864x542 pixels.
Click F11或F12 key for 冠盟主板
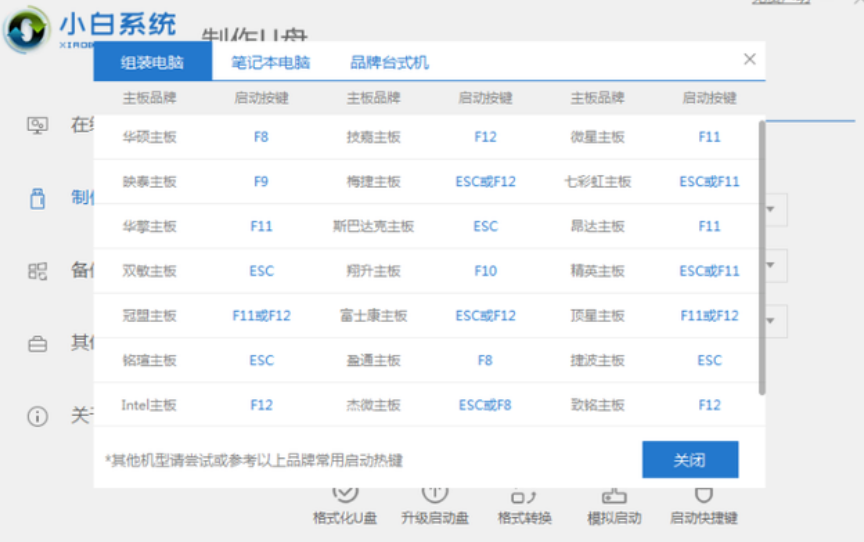point(261,316)
